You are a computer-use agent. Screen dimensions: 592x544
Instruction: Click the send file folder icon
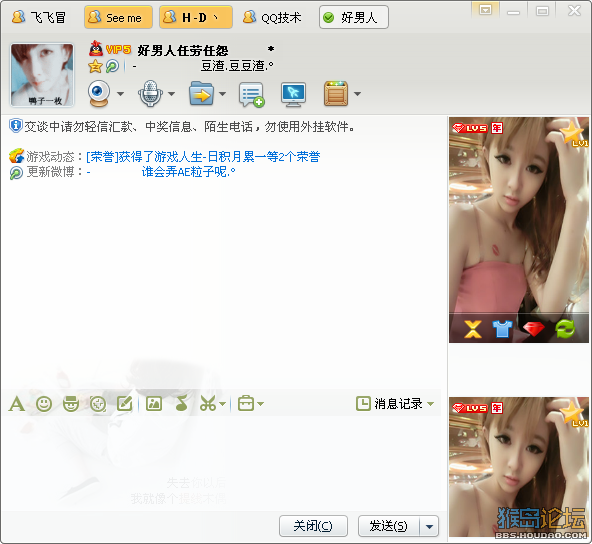(x=201, y=93)
